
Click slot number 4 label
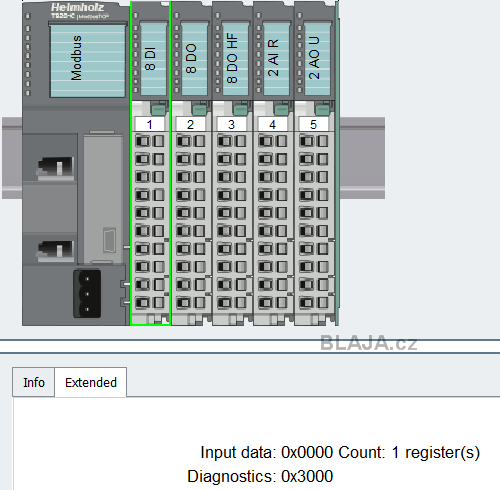coord(273,124)
